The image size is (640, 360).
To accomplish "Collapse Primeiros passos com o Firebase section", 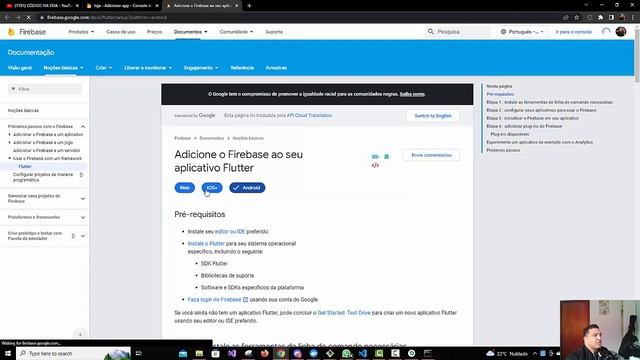I will [83, 127].
